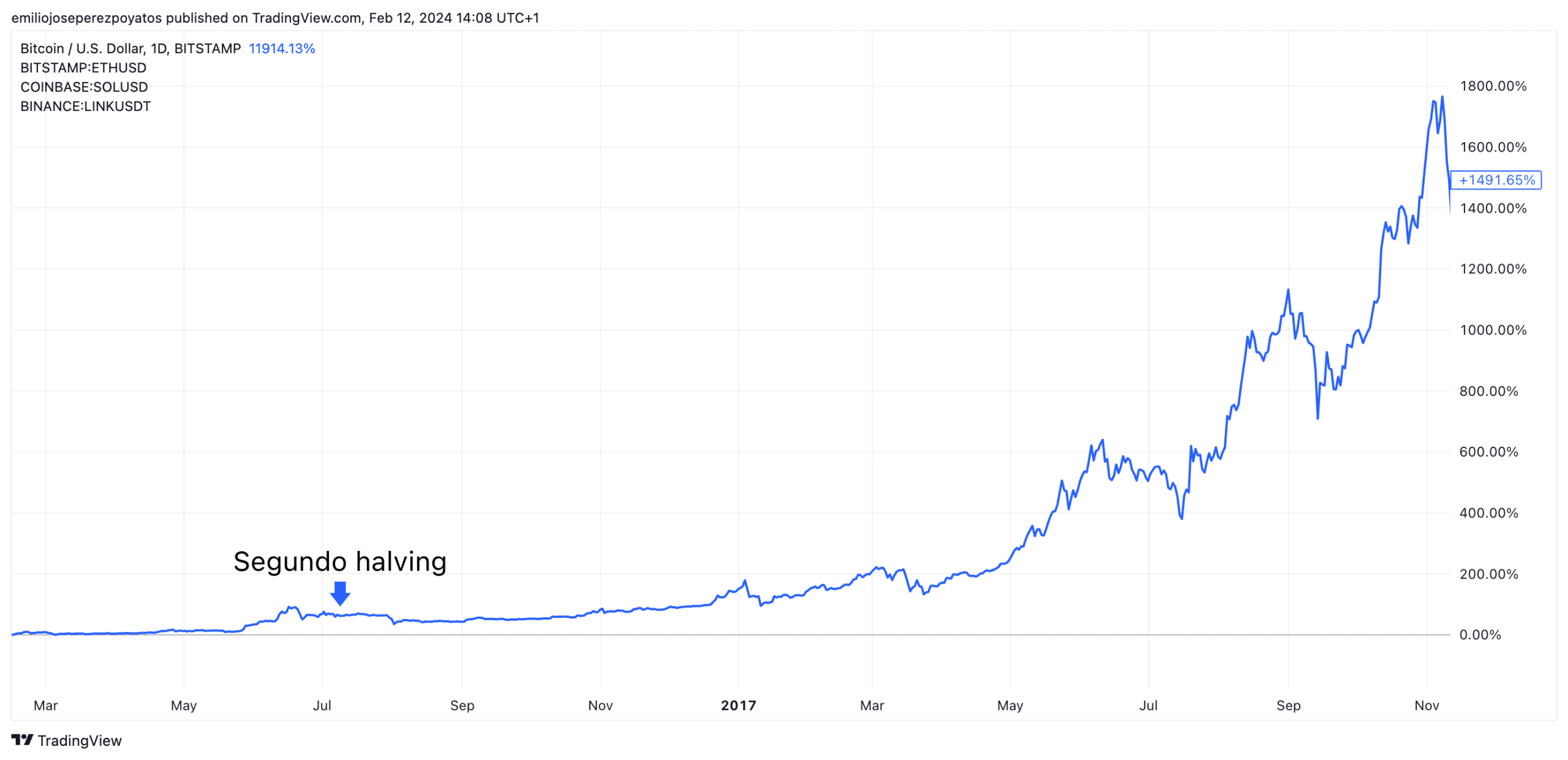The height and width of the screenshot is (760, 1568).
Task: Click the blue down arrow halving marker
Action: [x=340, y=593]
